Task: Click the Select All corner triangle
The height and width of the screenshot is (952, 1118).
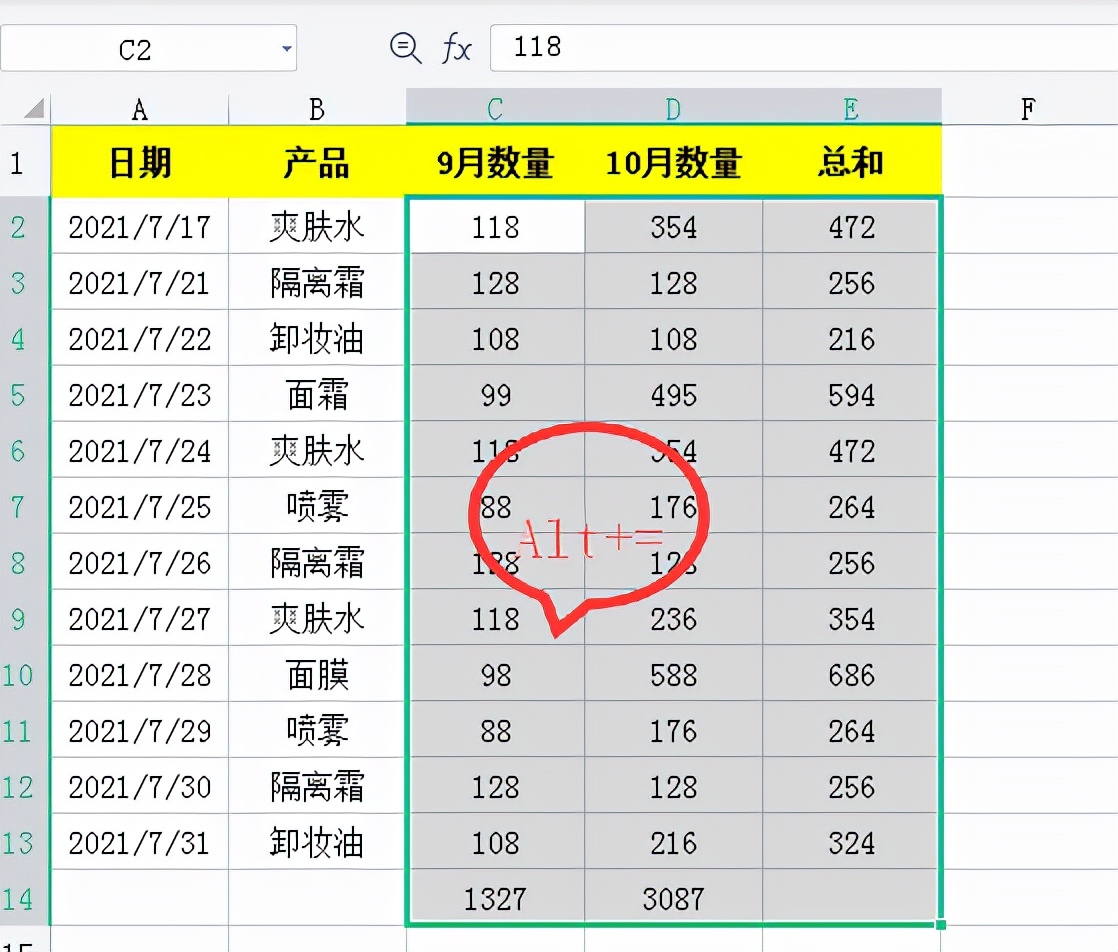Action: tap(34, 108)
